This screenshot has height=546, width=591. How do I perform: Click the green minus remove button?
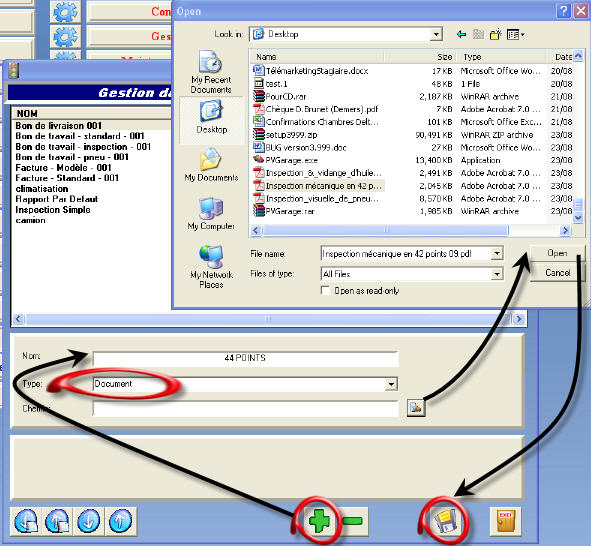[353, 521]
